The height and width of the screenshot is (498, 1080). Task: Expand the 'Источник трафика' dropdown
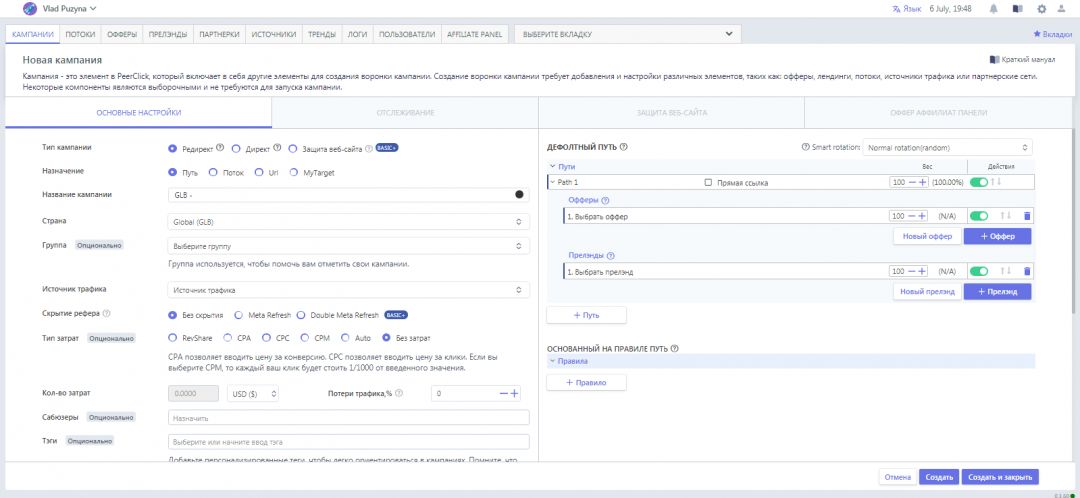point(347,290)
